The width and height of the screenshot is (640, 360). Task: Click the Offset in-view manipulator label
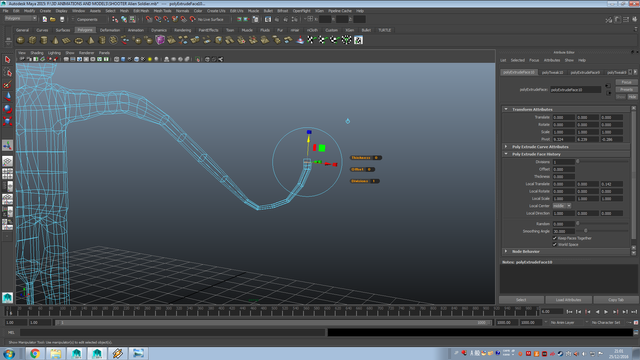(x=362, y=169)
